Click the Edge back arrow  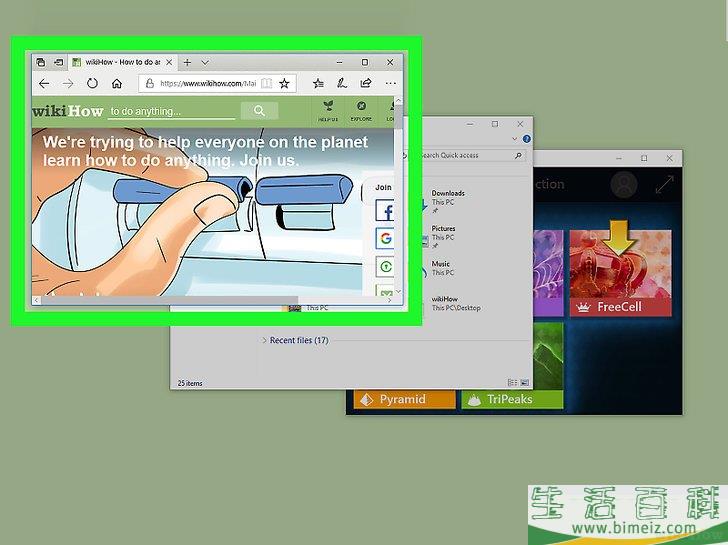[44, 84]
